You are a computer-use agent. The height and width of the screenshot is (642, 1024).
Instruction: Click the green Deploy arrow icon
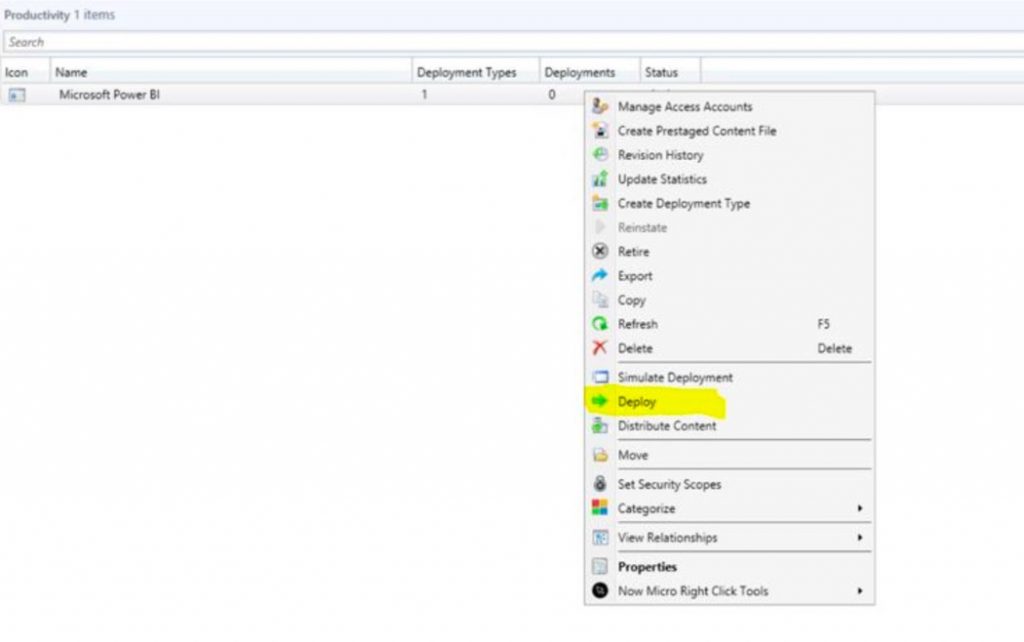click(x=600, y=401)
